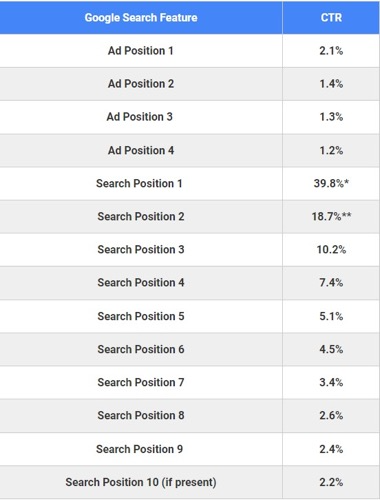380x500 pixels.
Task: Click the Search Position 7 label
Action: [141, 382]
